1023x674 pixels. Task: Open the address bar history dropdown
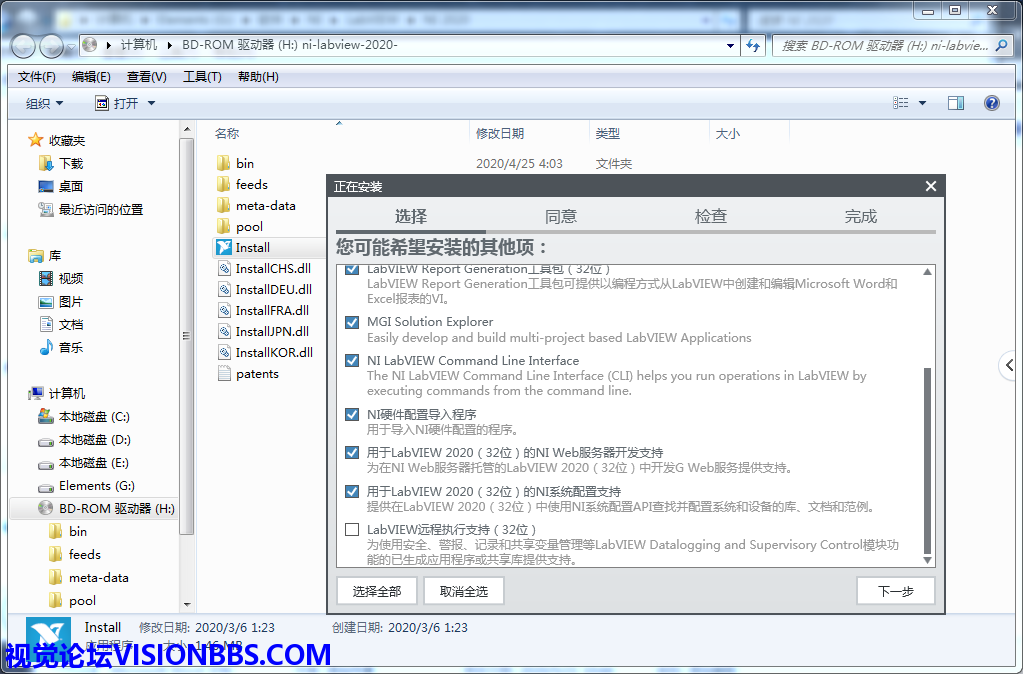pos(731,45)
